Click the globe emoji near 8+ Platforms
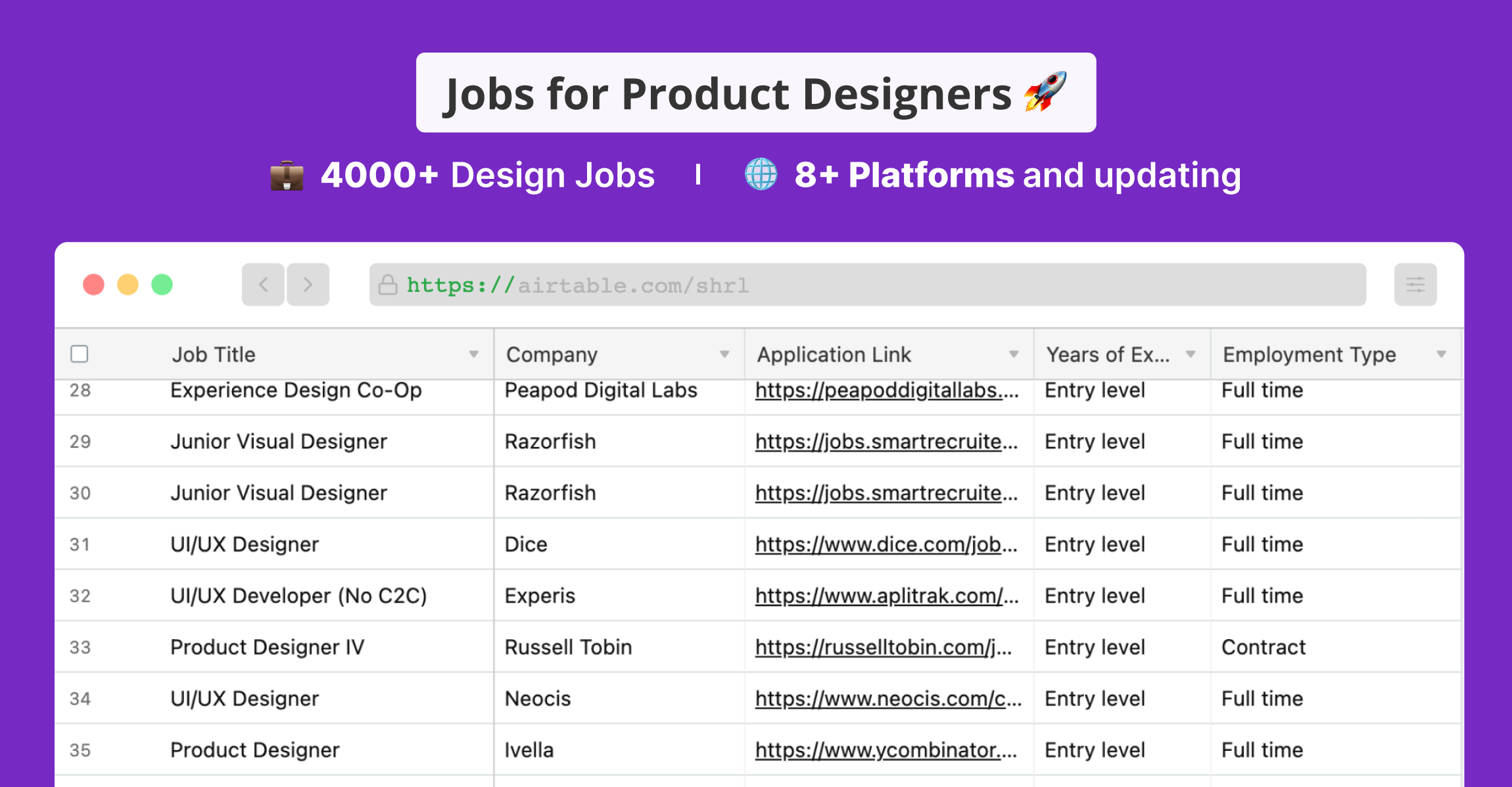The image size is (1512, 787). [x=761, y=174]
